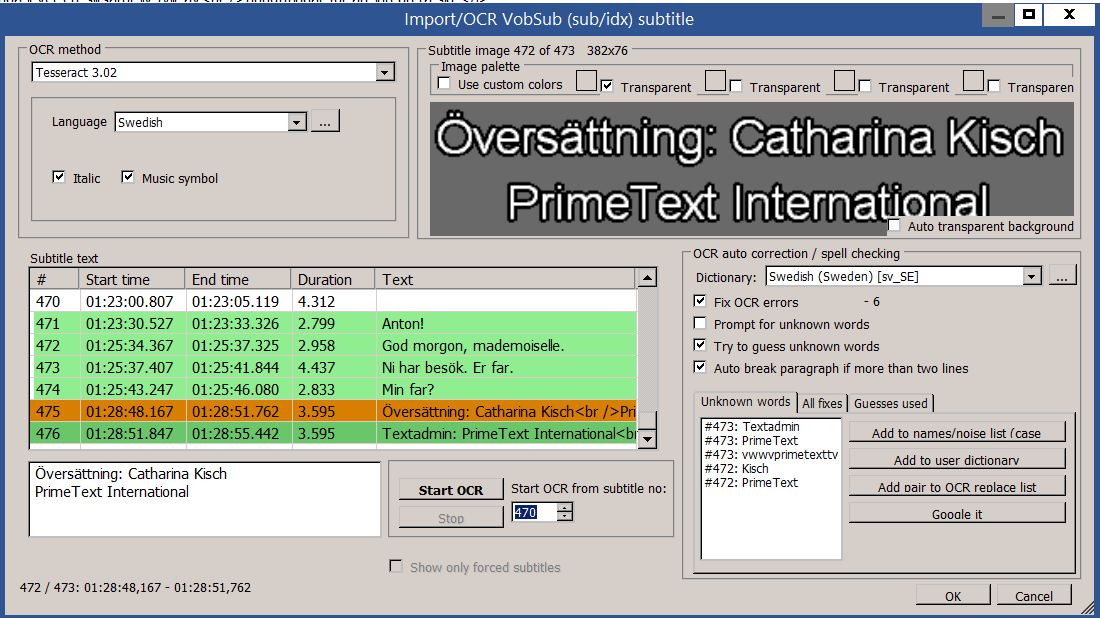Enable Use custom colors checkbox
The width and height of the screenshot is (1100, 618).
pyautogui.click(x=444, y=83)
